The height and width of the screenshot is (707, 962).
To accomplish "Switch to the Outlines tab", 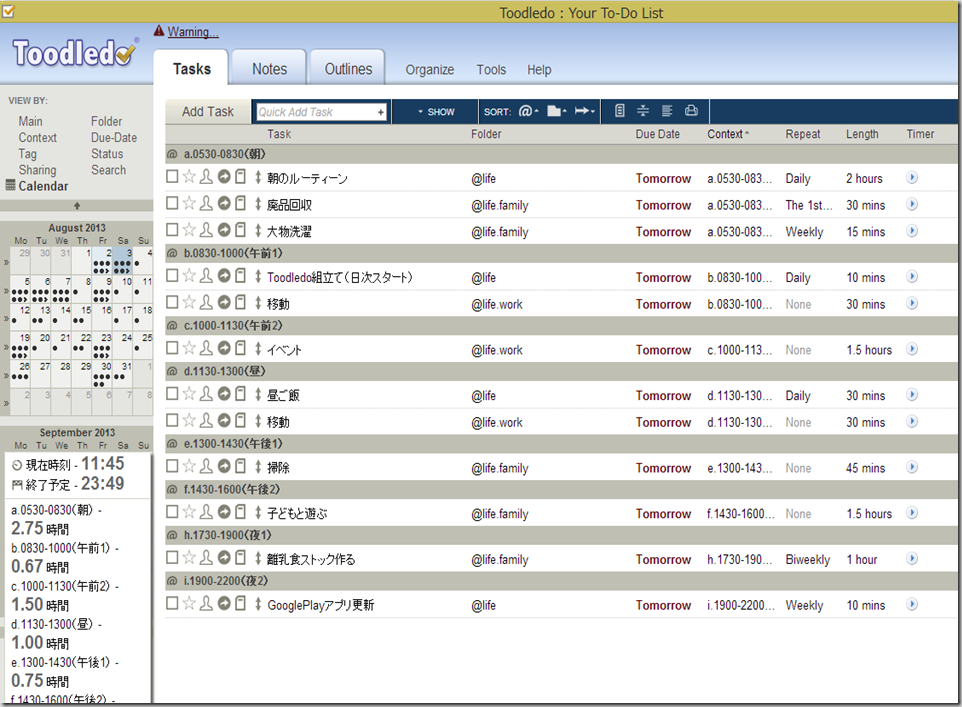I will [348, 68].
